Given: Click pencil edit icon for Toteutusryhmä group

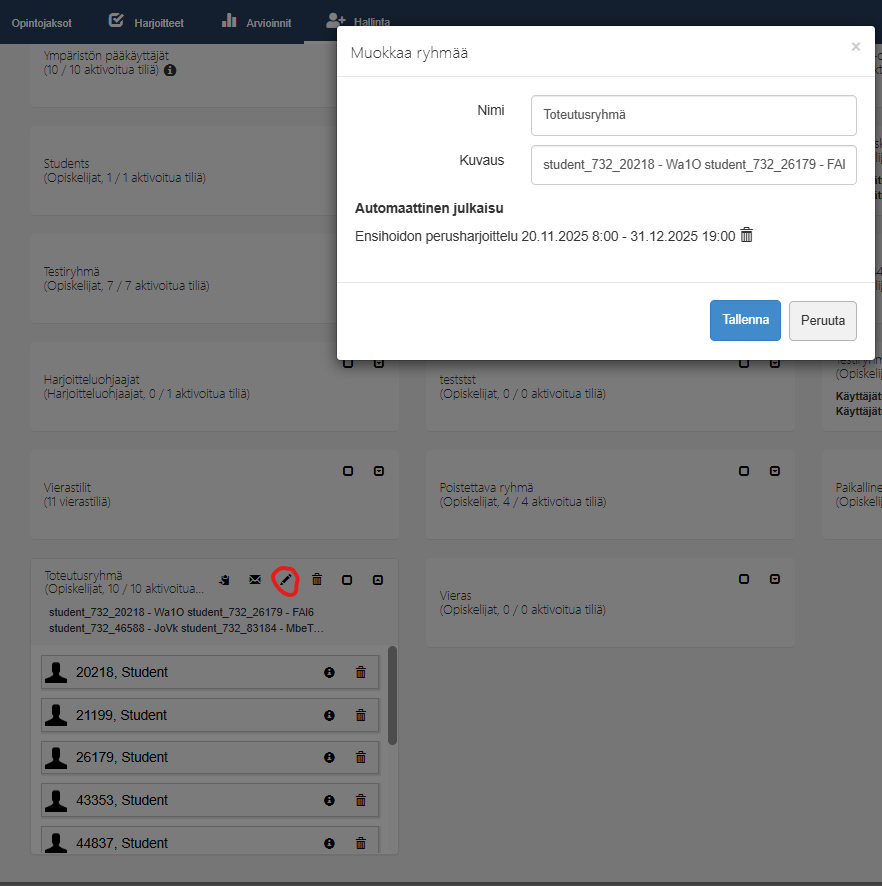Looking at the screenshot, I should (286, 579).
